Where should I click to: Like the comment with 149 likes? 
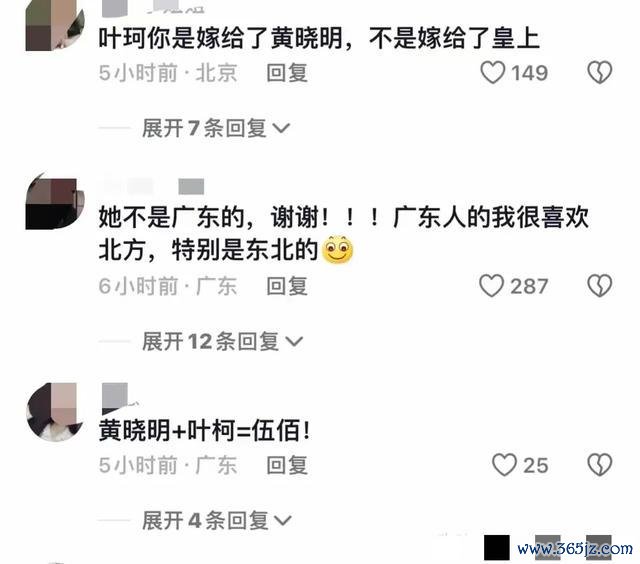(493, 73)
